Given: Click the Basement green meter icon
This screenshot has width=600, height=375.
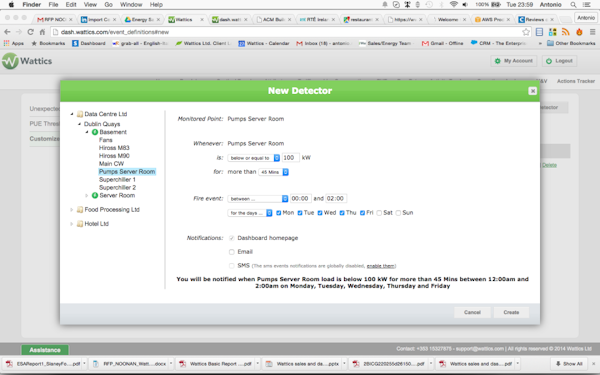Looking at the screenshot, I should coord(95,132).
